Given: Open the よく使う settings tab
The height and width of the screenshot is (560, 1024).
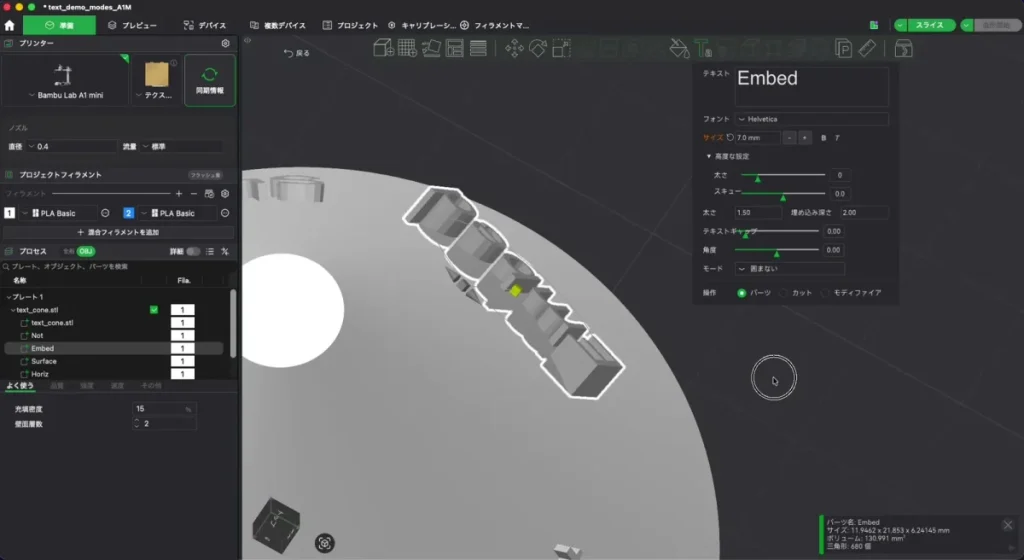Looking at the screenshot, I should [x=20, y=386].
